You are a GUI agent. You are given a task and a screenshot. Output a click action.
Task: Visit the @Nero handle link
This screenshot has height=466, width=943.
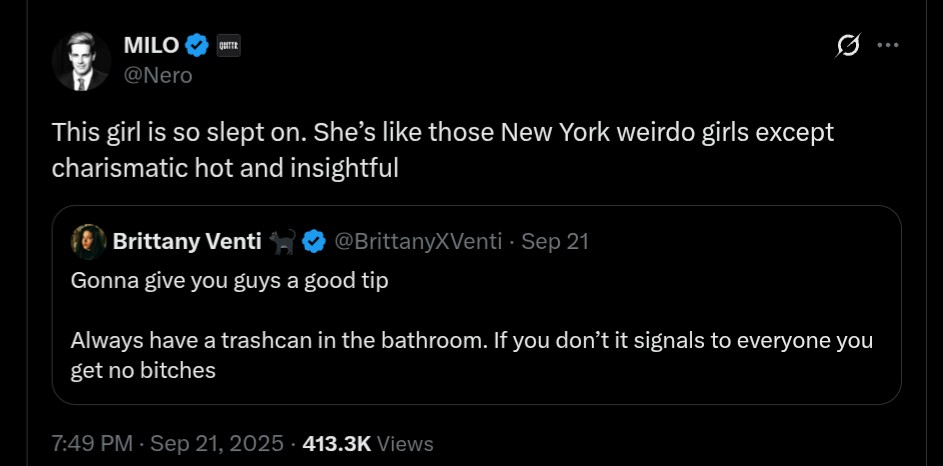click(x=157, y=75)
